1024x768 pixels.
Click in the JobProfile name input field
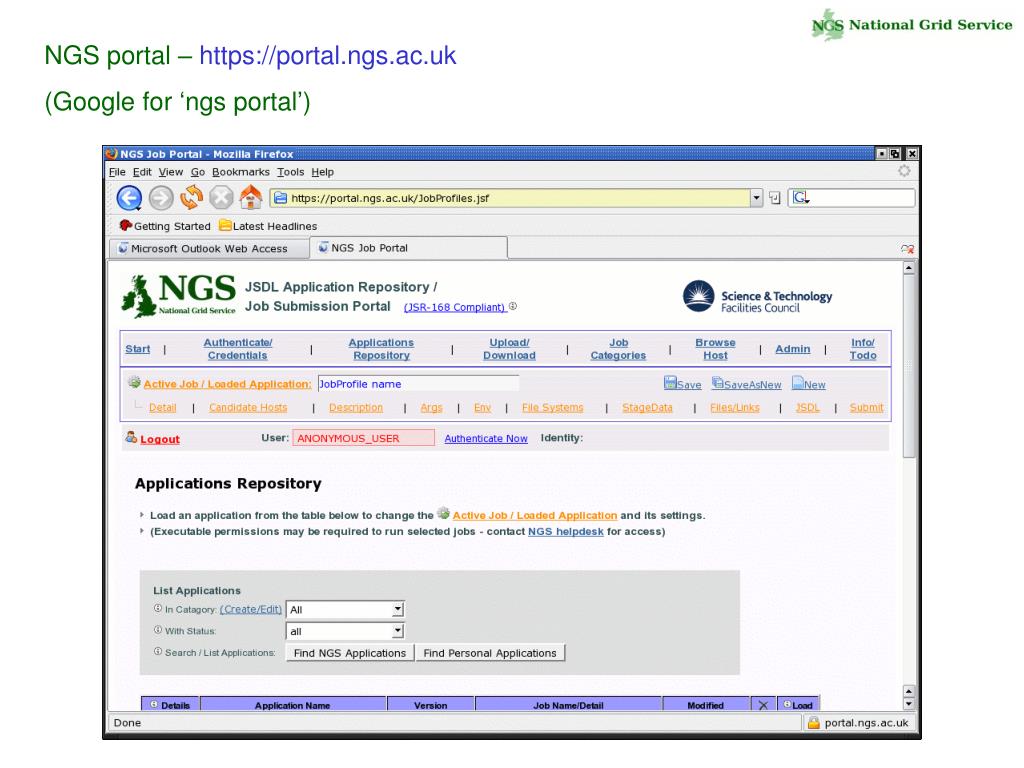pos(418,384)
